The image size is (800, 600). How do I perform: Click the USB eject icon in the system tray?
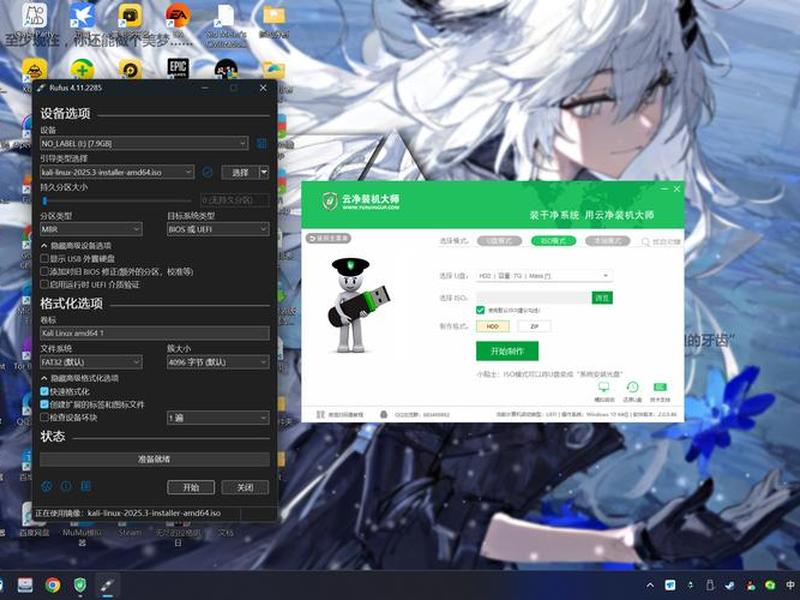[710, 585]
